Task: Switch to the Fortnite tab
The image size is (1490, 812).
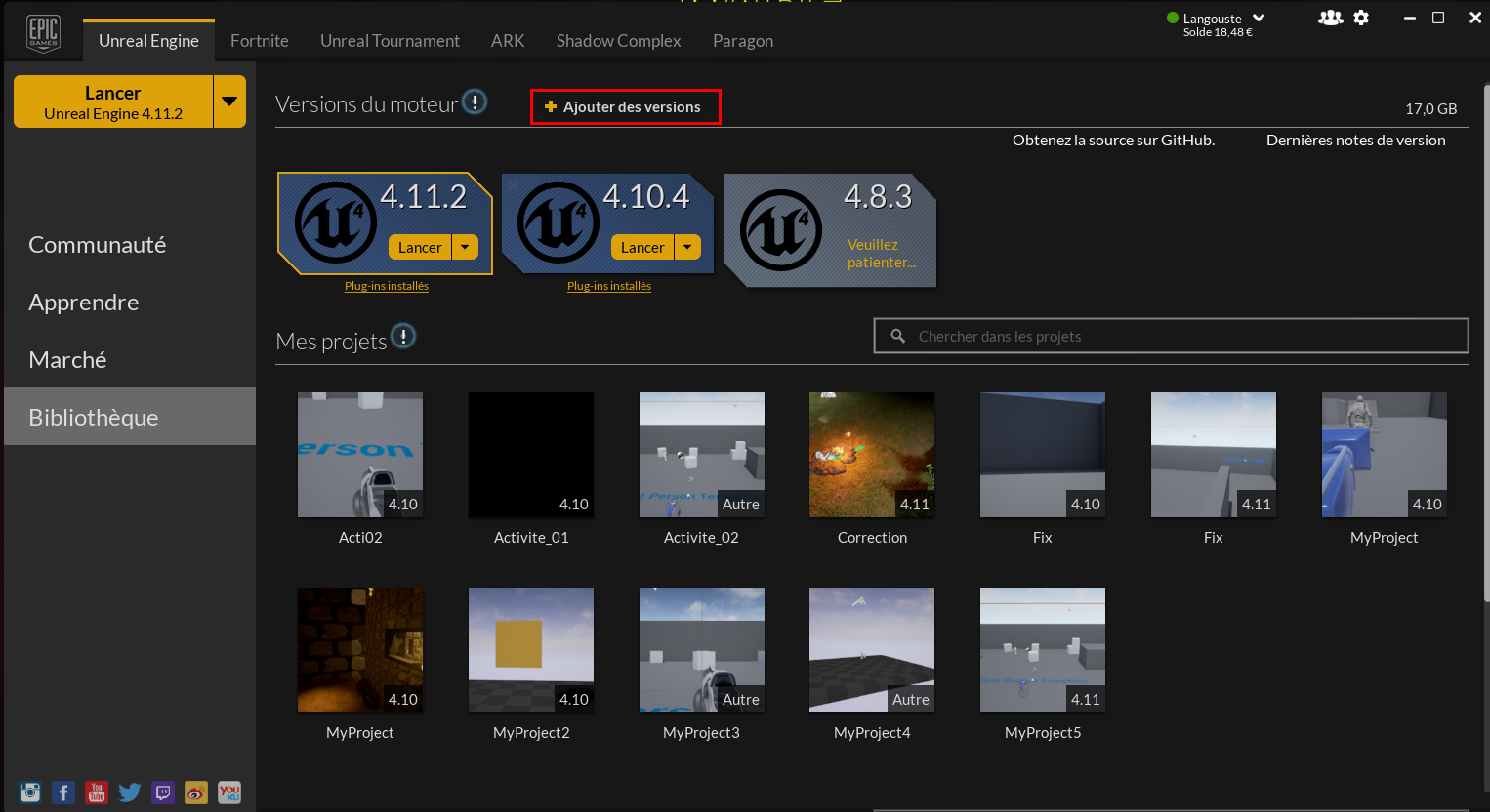Action: click(x=260, y=41)
